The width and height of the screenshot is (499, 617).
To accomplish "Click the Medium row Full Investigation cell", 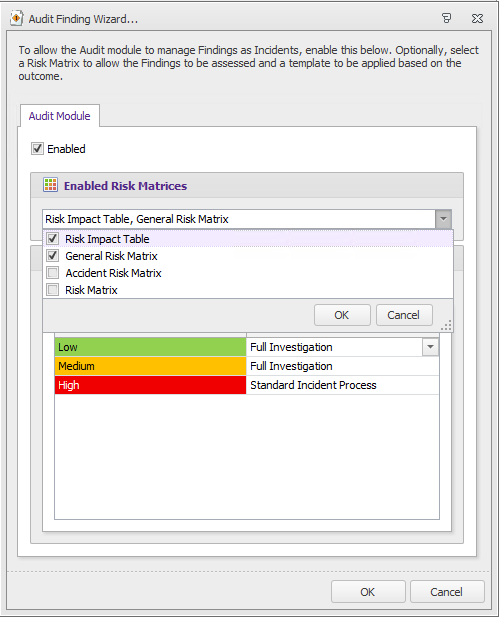I will [342, 366].
